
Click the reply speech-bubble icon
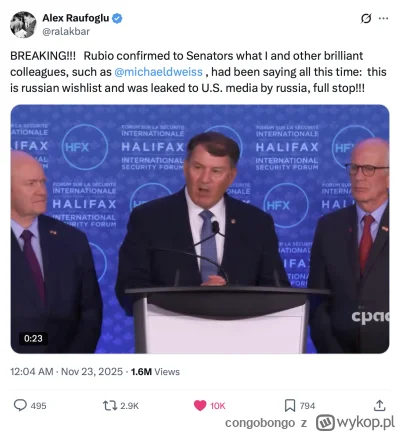click(x=20, y=405)
